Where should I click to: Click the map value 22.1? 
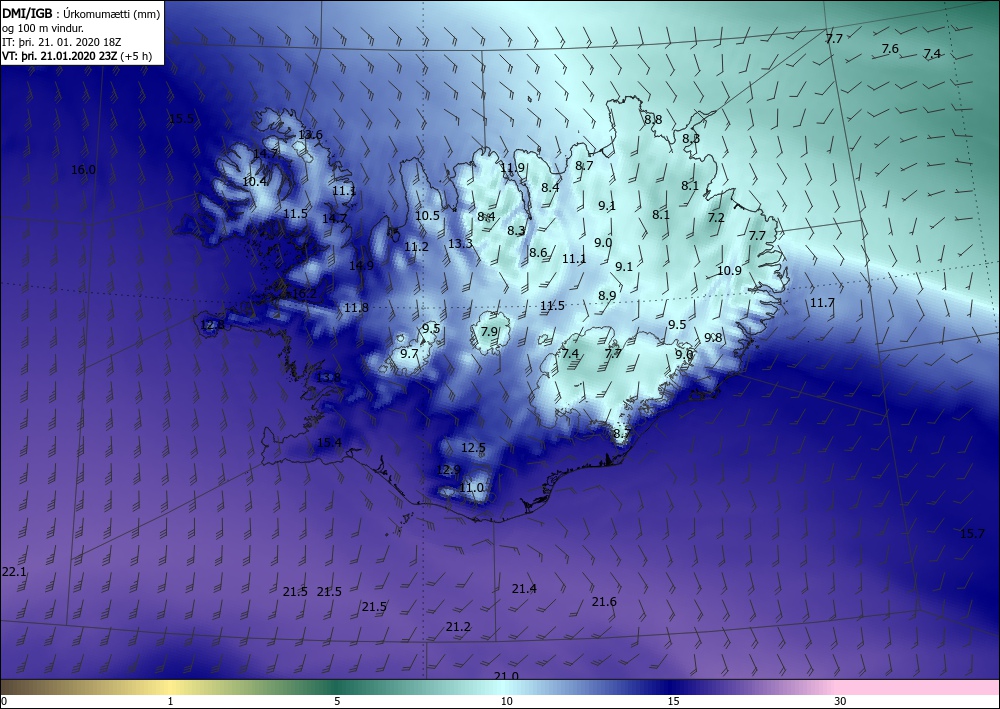coord(14,572)
